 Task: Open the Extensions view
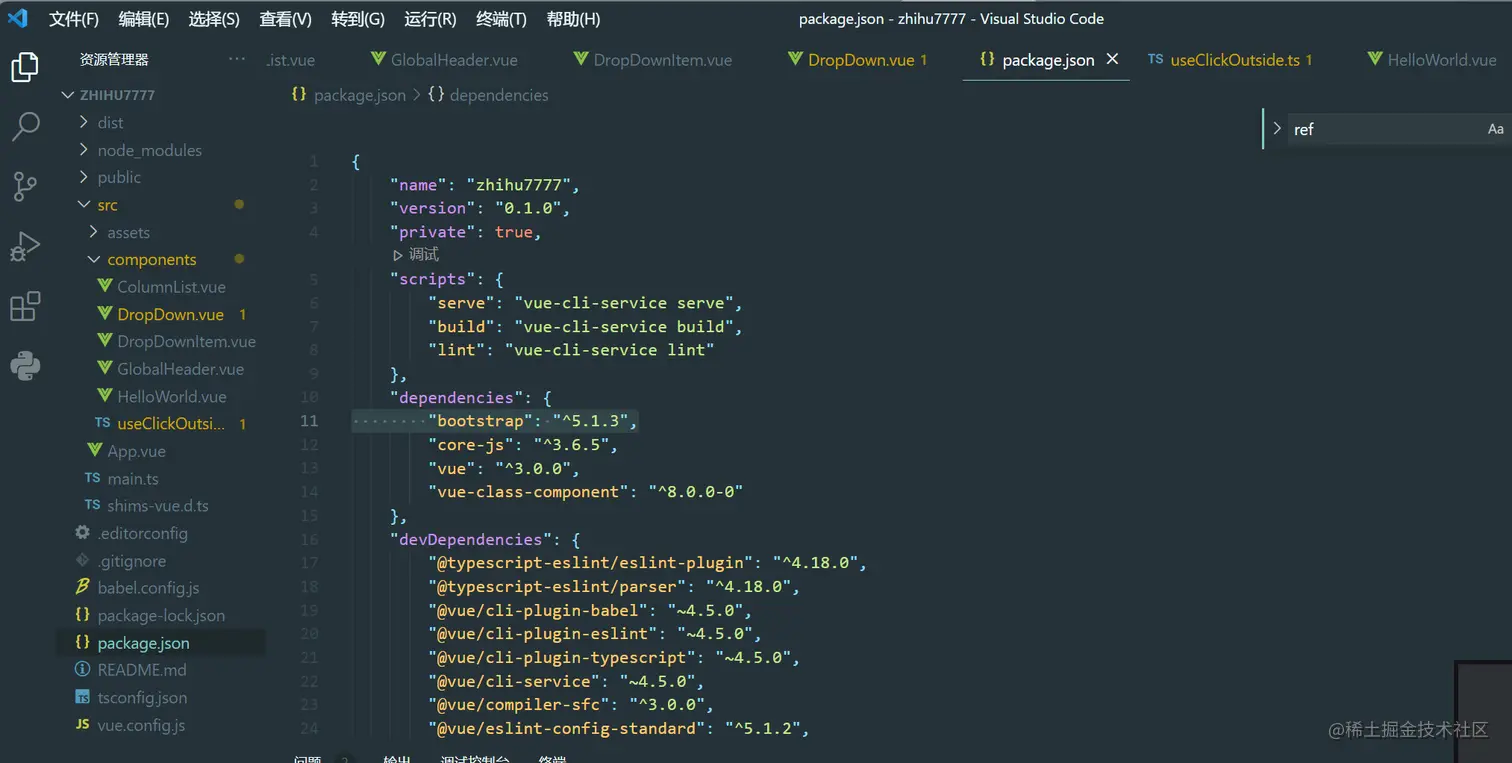pos(25,306)
